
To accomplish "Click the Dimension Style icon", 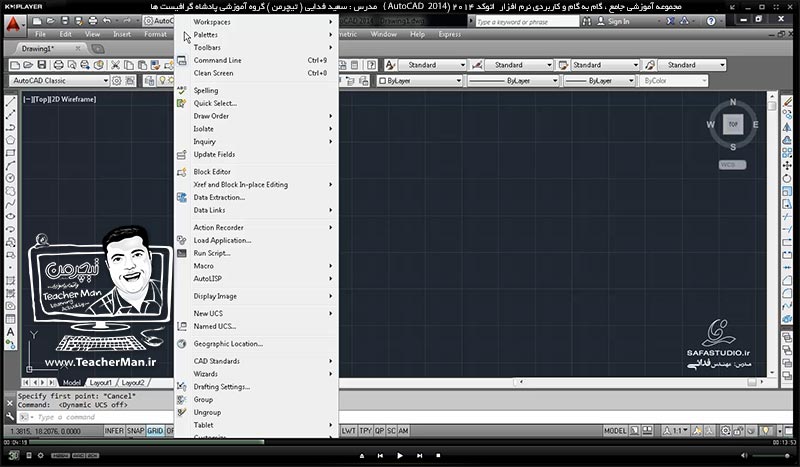I will [477, 65].
